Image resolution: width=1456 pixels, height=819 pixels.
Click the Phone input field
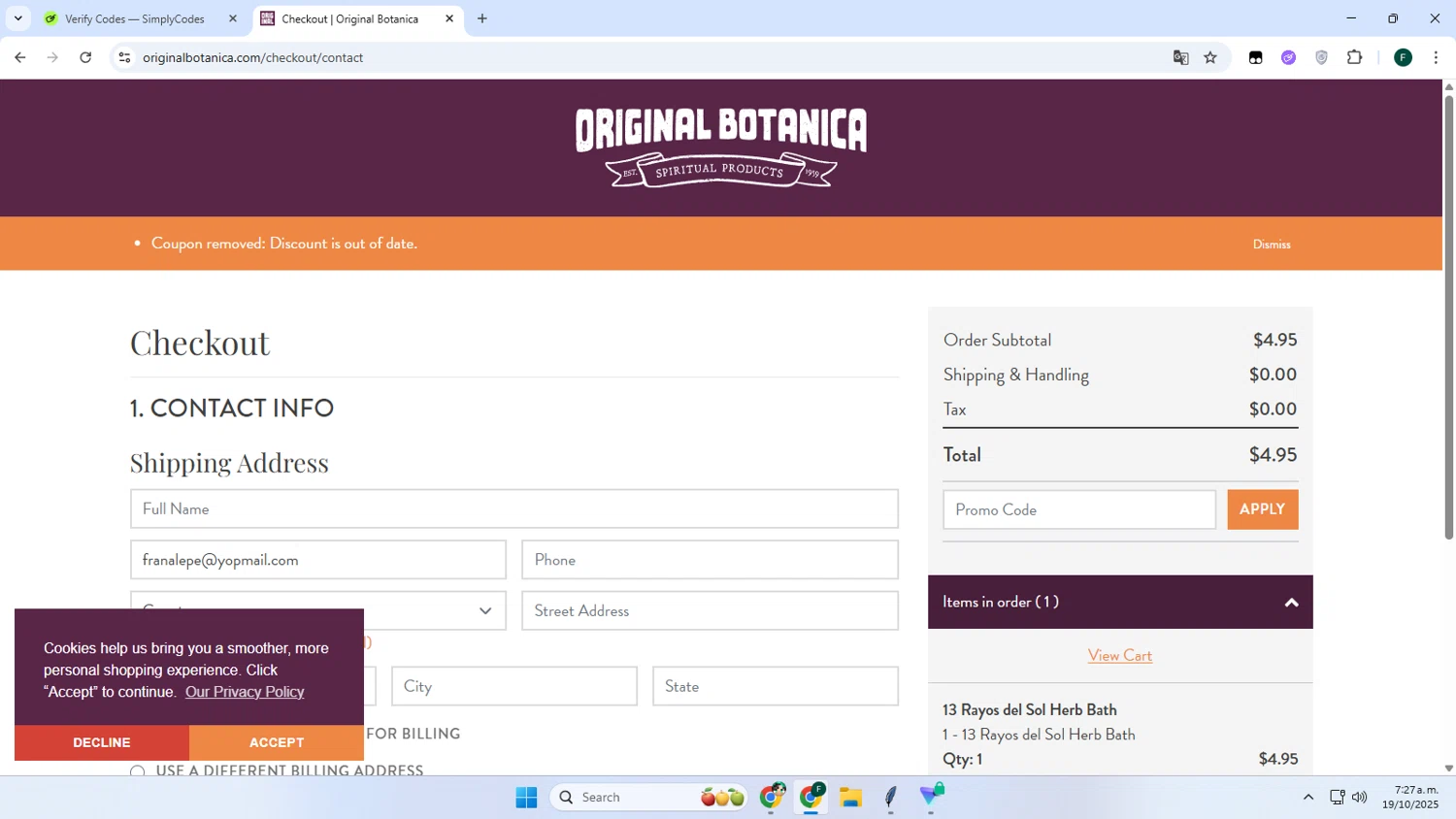710,560
